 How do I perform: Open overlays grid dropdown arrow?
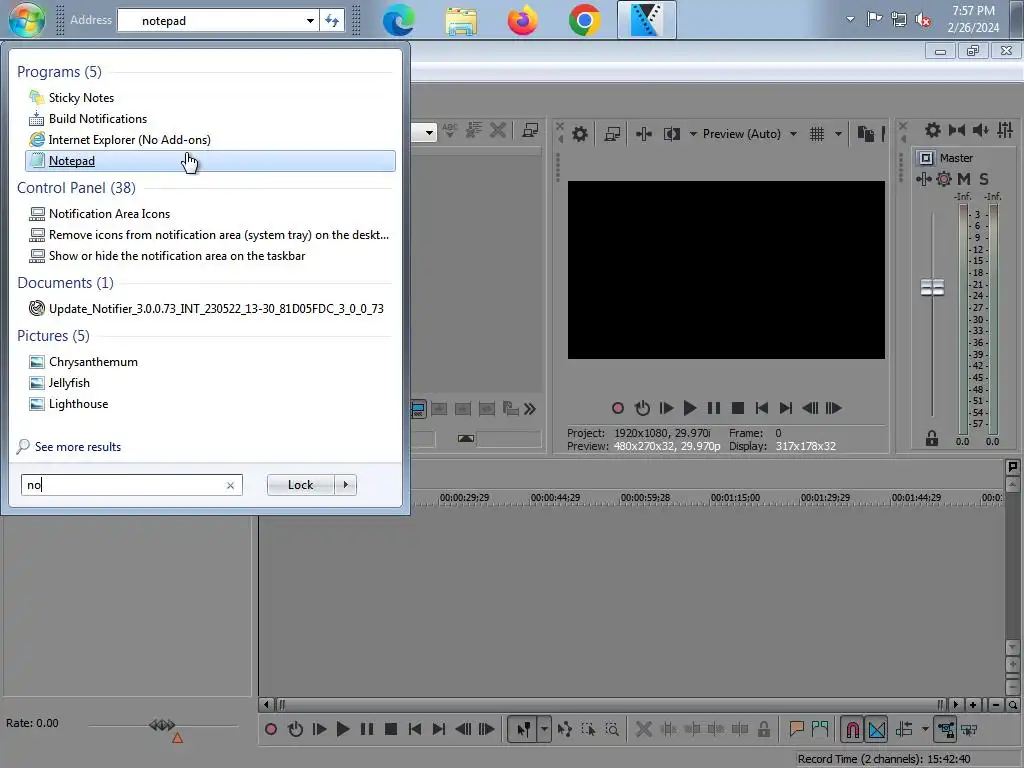pos(838,134)
